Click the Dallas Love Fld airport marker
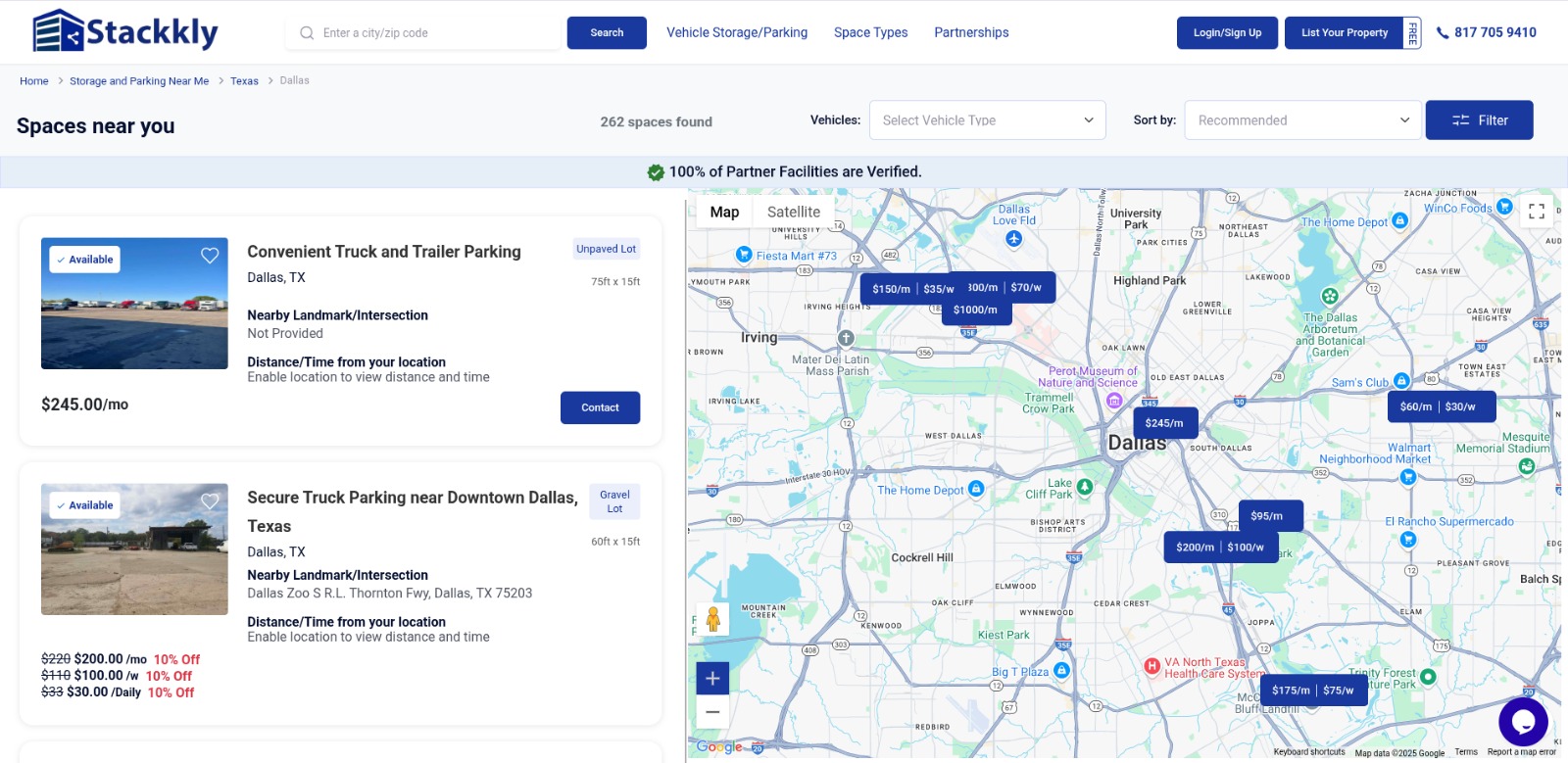This screenshot has width=1568, height=763. coord(1014,238)
